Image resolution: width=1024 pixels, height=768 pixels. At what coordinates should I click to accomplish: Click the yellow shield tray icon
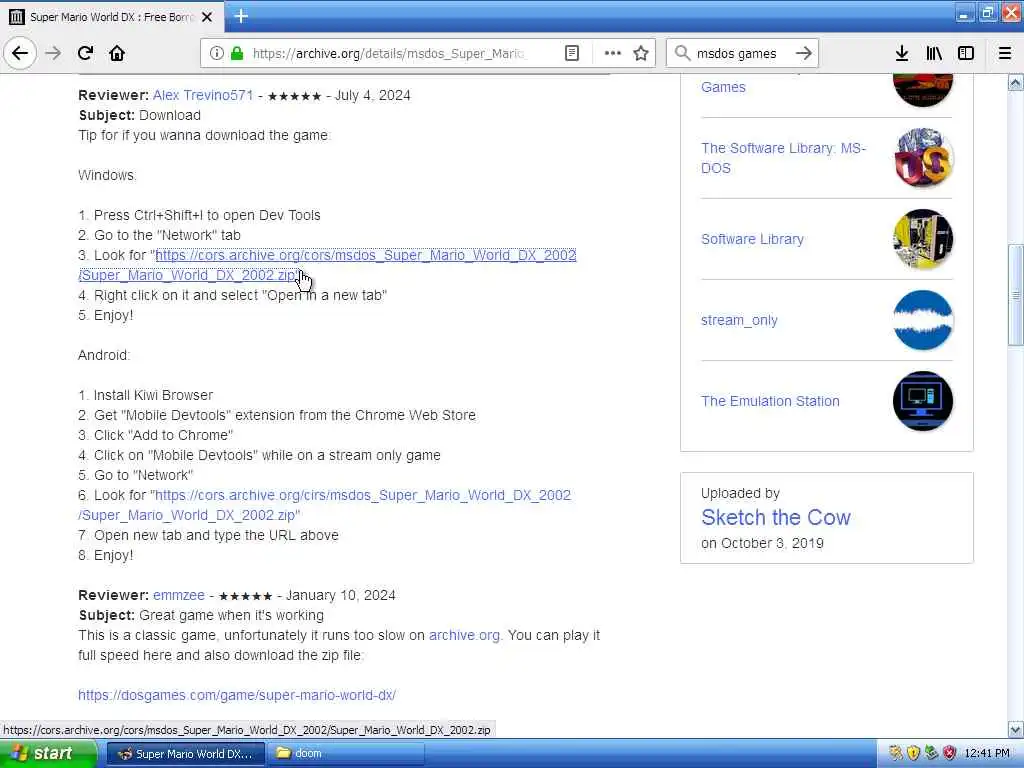(x=913, y=754)
